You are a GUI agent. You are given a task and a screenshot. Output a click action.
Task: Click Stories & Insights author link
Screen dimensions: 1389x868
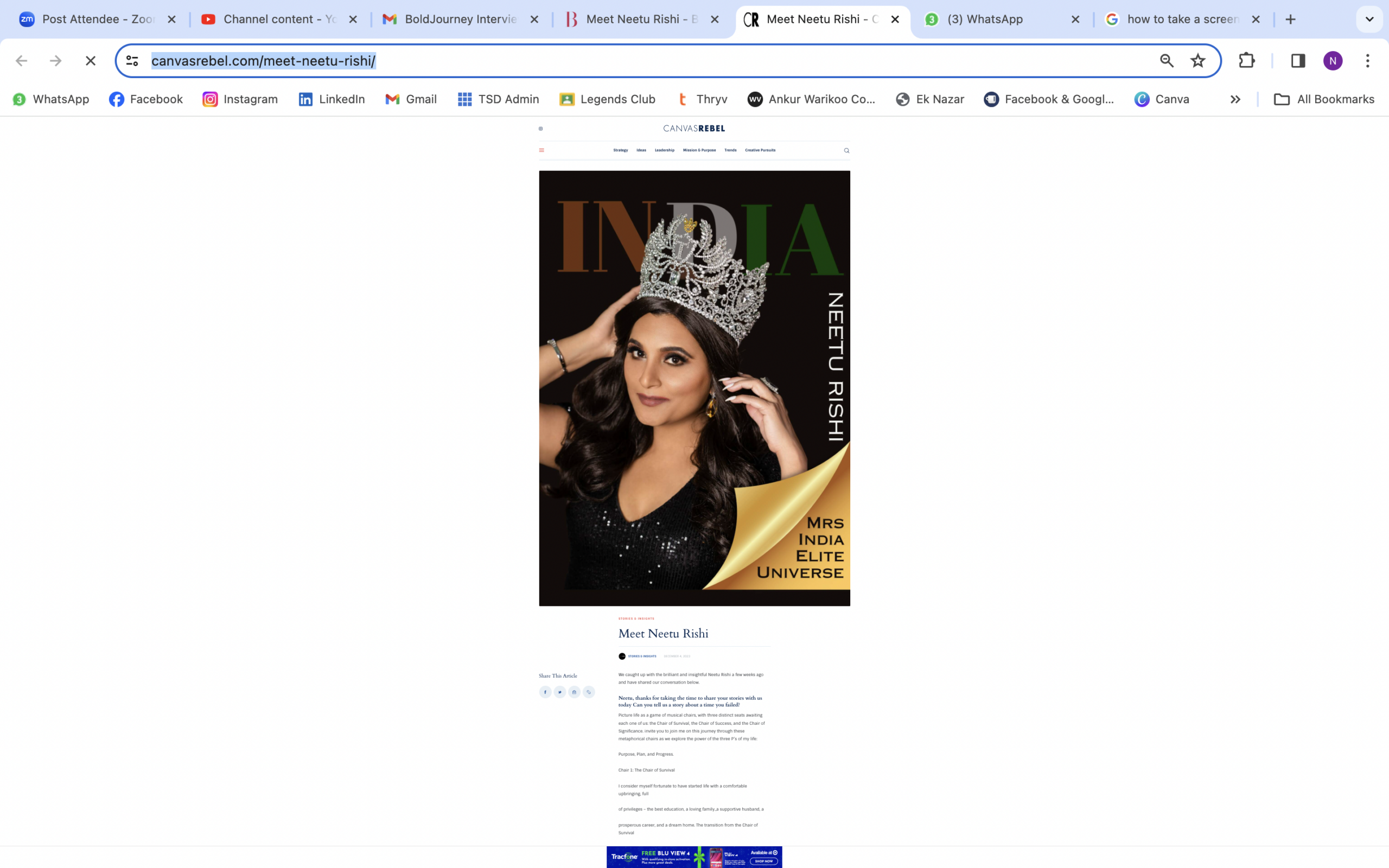point(642,656)
